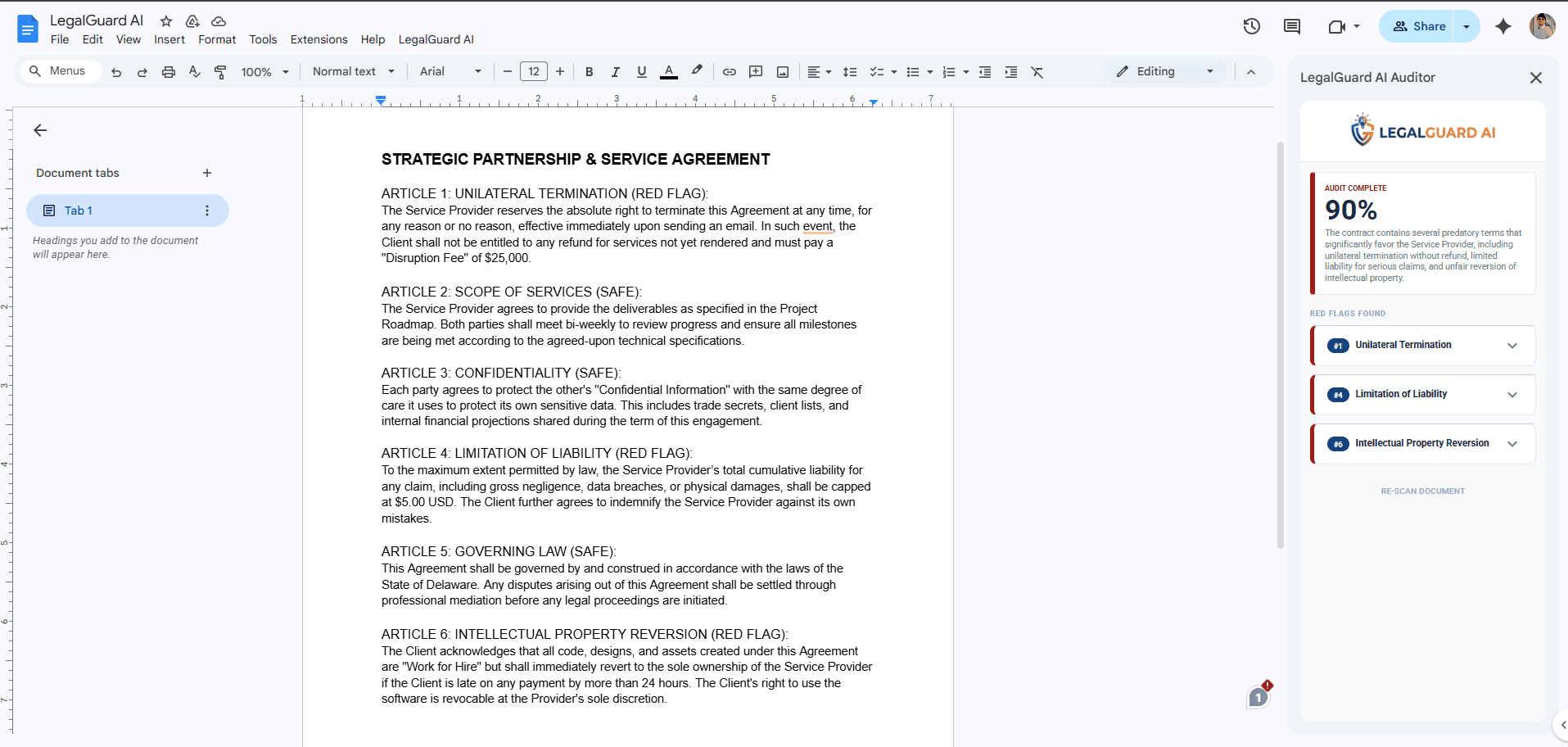Select Tab 1 in document tabs
This screenshot has height=747, width=1568.
pos(128,211)
